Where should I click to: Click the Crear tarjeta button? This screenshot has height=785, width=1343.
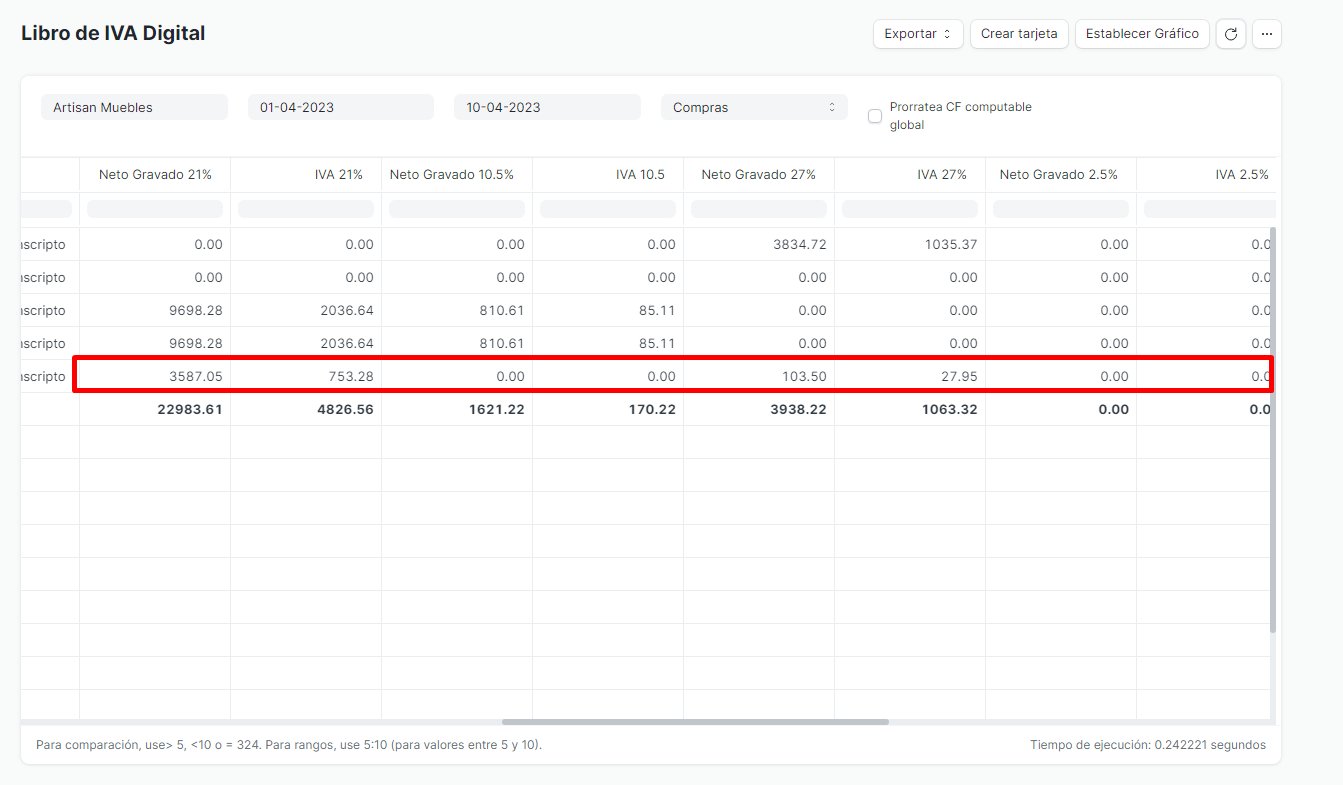point(1019,34)
